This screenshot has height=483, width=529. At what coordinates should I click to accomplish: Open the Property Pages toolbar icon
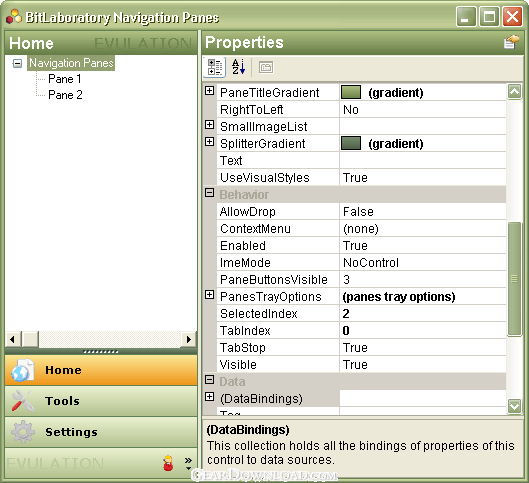[266, 67]
